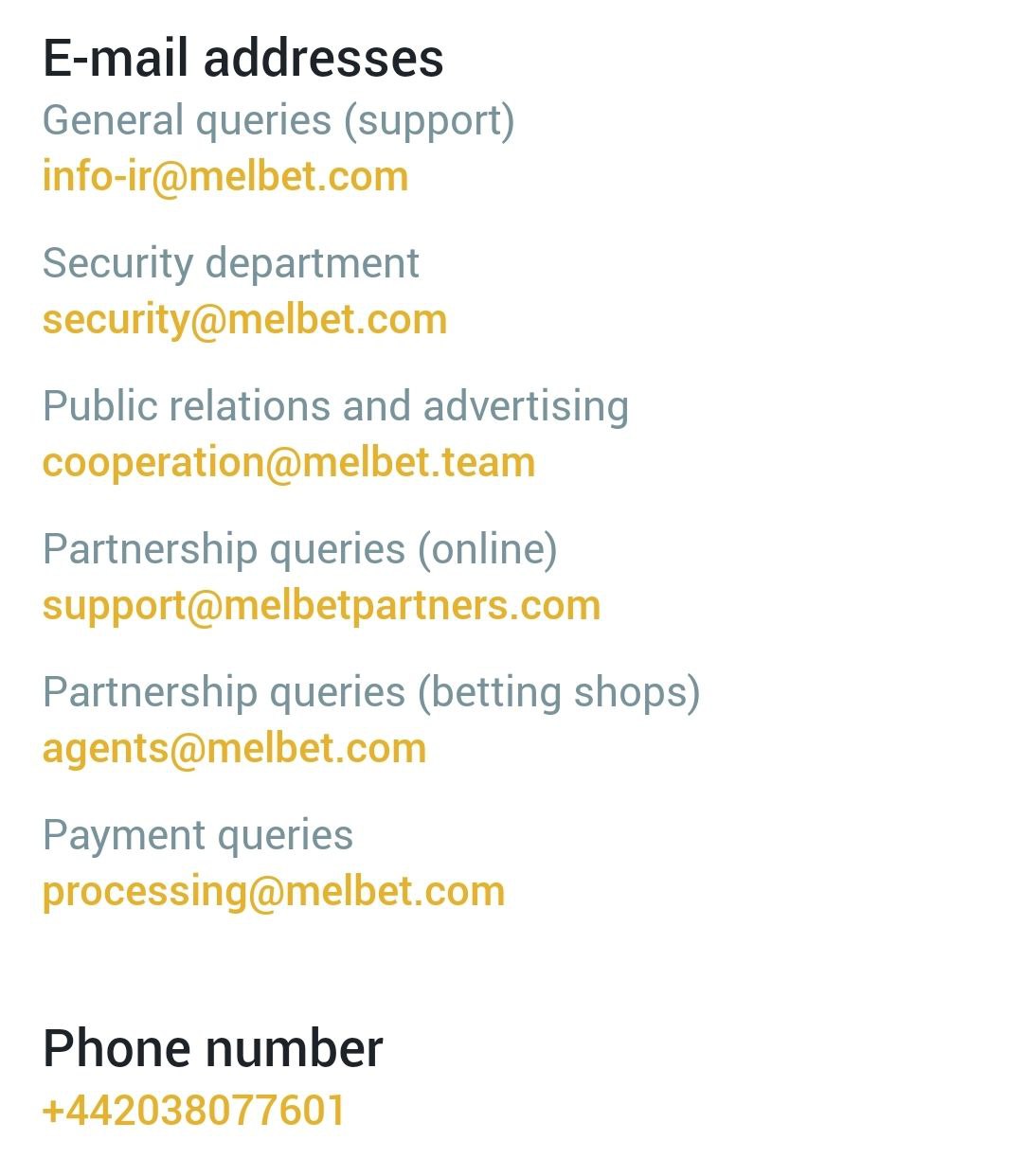Image resolution: width=1023 pixels, height=1176 pixels.
Task: Click "Partnership queries" above the melbetpartners email
Action: pyautogui.click(x=224, y=549)
